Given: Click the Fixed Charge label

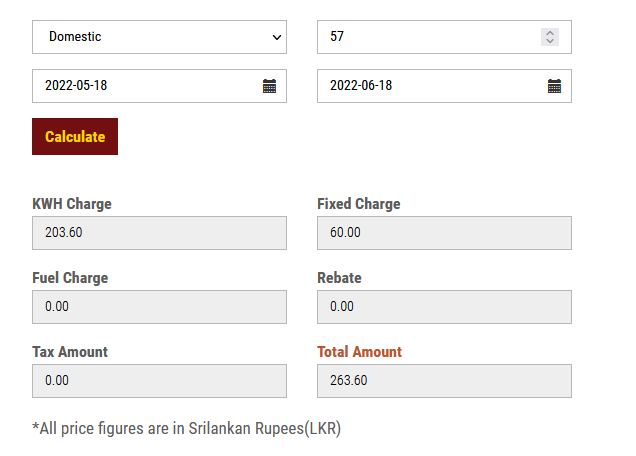Looking at the screenshot, I should click(359, 204).
